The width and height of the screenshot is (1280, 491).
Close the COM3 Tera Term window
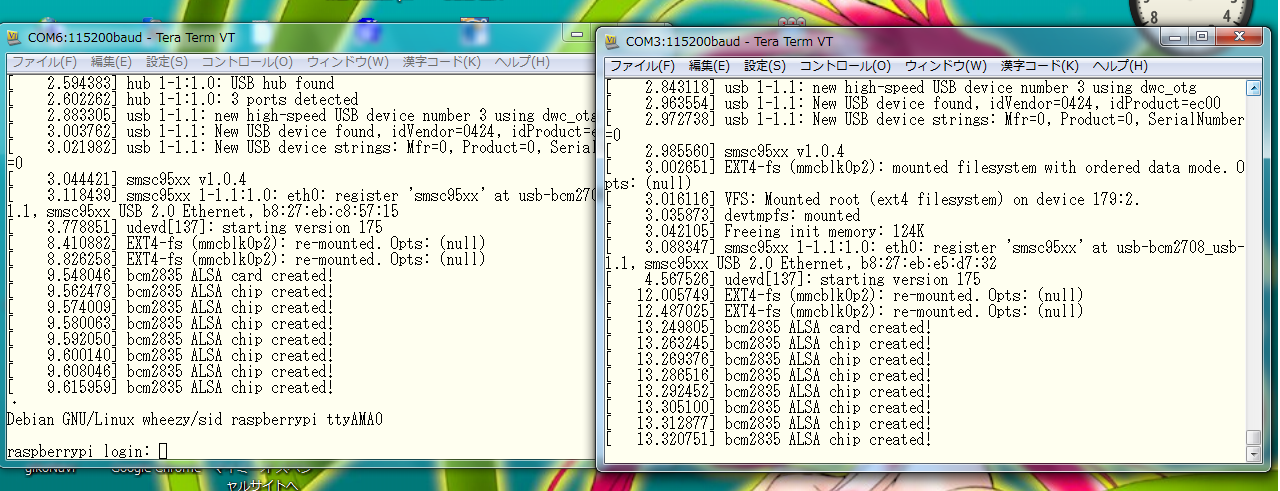[x=1240, y=36]
